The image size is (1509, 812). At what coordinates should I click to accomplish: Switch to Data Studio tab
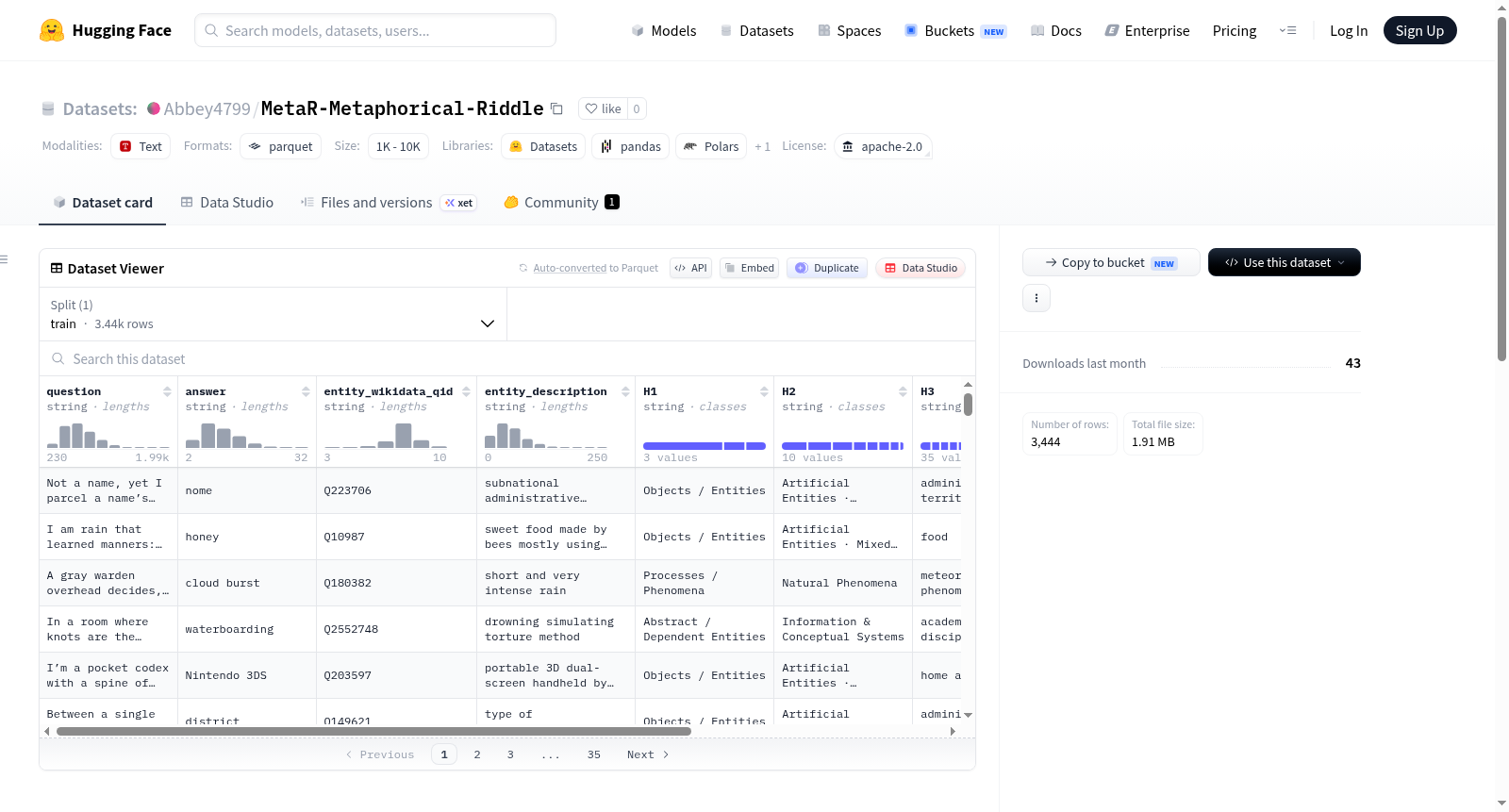pos(227,202)
